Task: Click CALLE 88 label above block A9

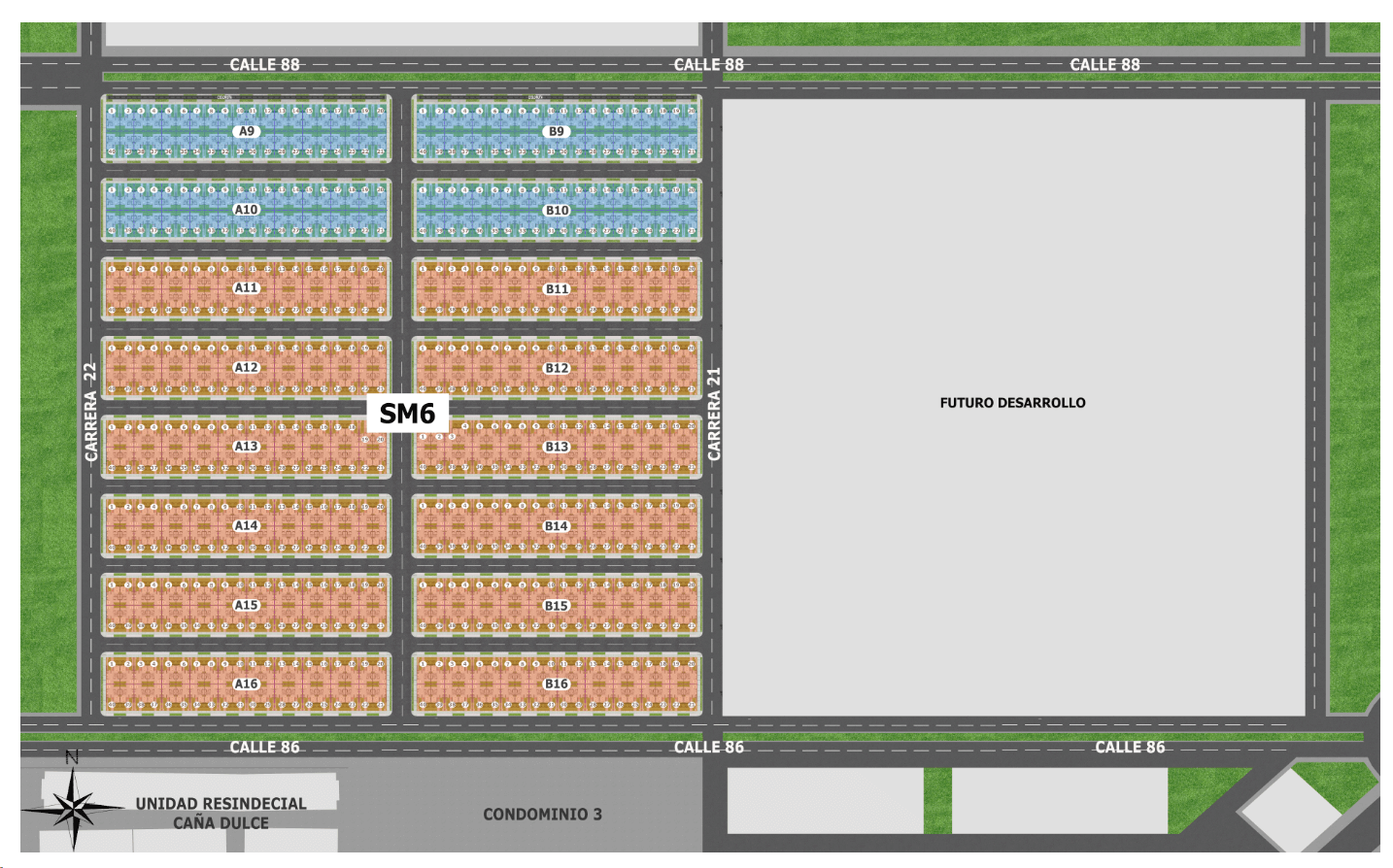Action: [x=264, y=65]
